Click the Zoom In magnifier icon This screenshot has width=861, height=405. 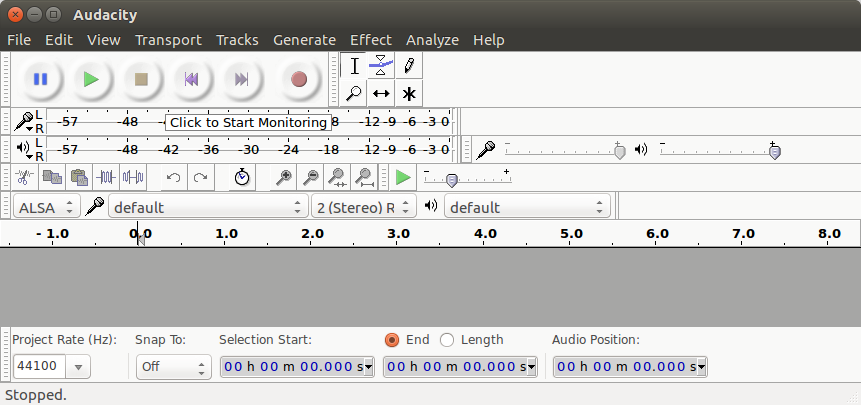tap(284, 177)
